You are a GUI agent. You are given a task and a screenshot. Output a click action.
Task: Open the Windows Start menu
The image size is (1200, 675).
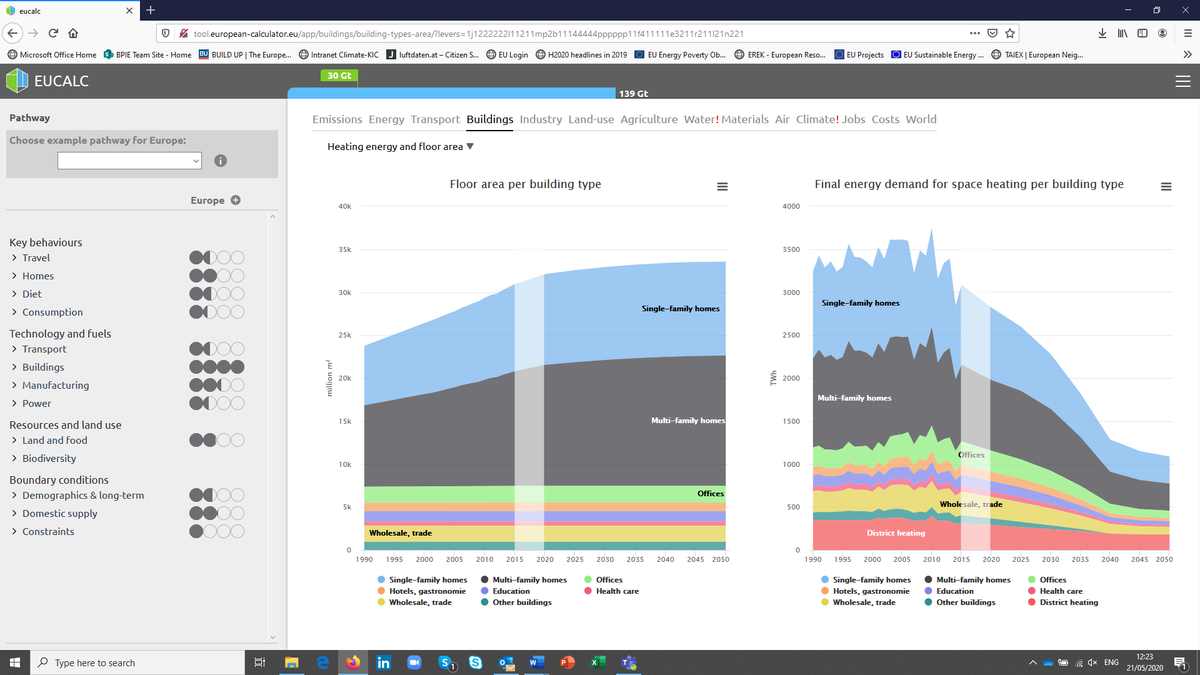point(15,662)
